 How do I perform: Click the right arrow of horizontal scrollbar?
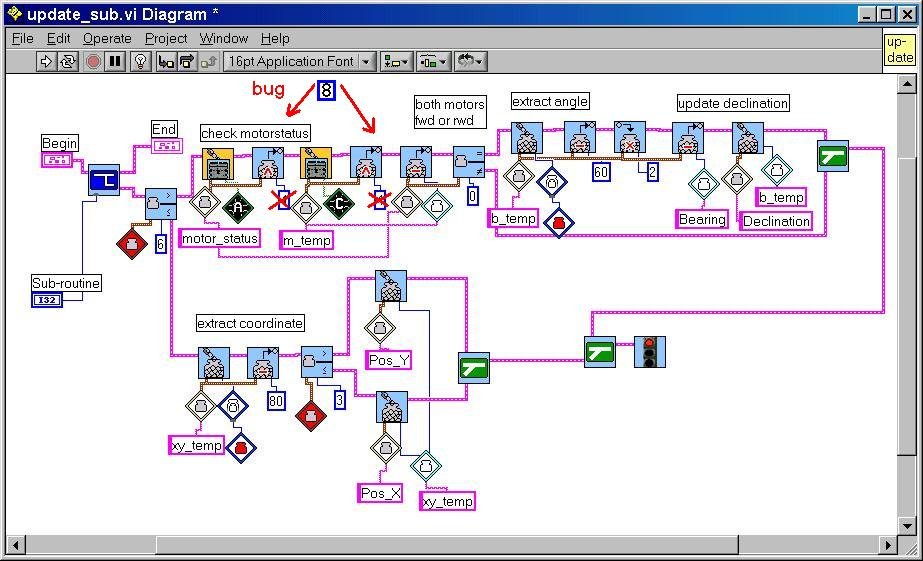click(888, 545)
